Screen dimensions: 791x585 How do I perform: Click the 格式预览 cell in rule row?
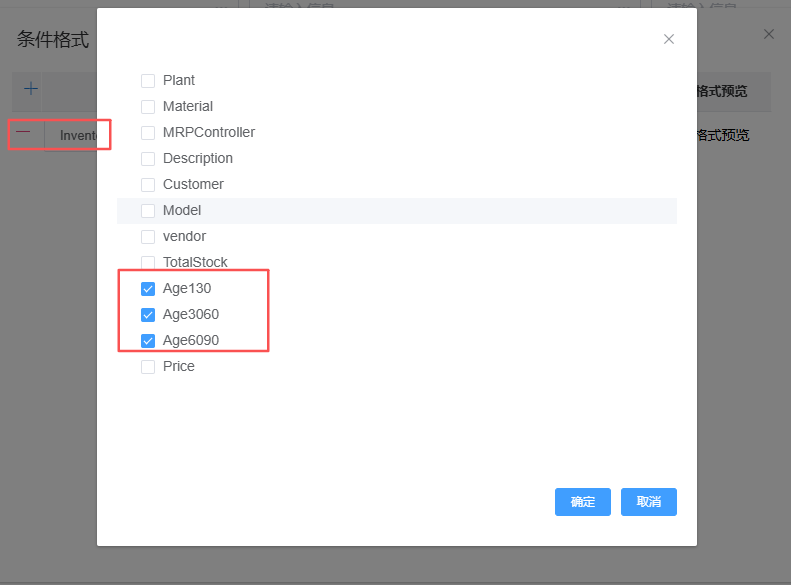click(x=723, y=135)
